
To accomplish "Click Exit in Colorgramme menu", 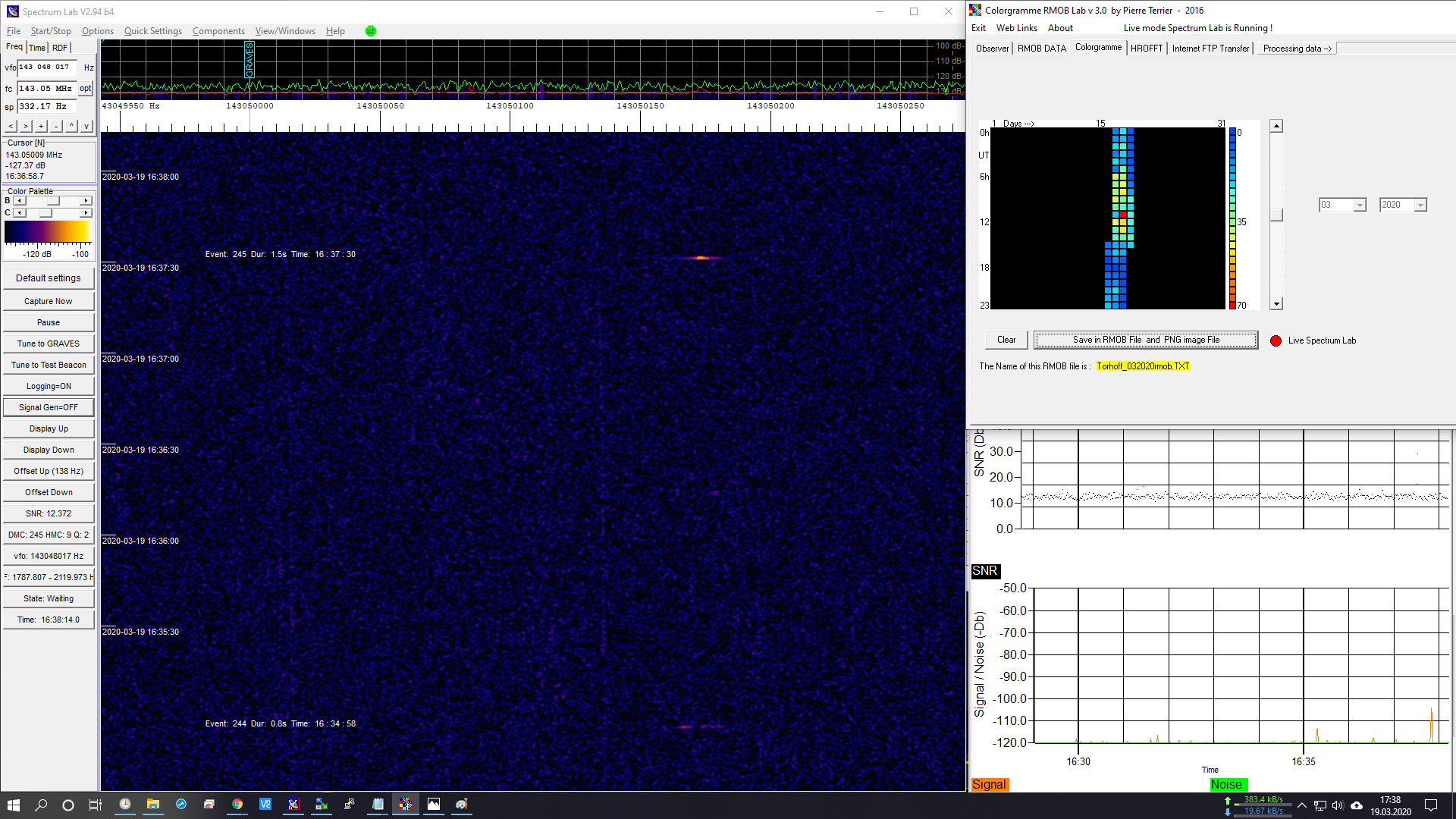I will coord(978,28).
